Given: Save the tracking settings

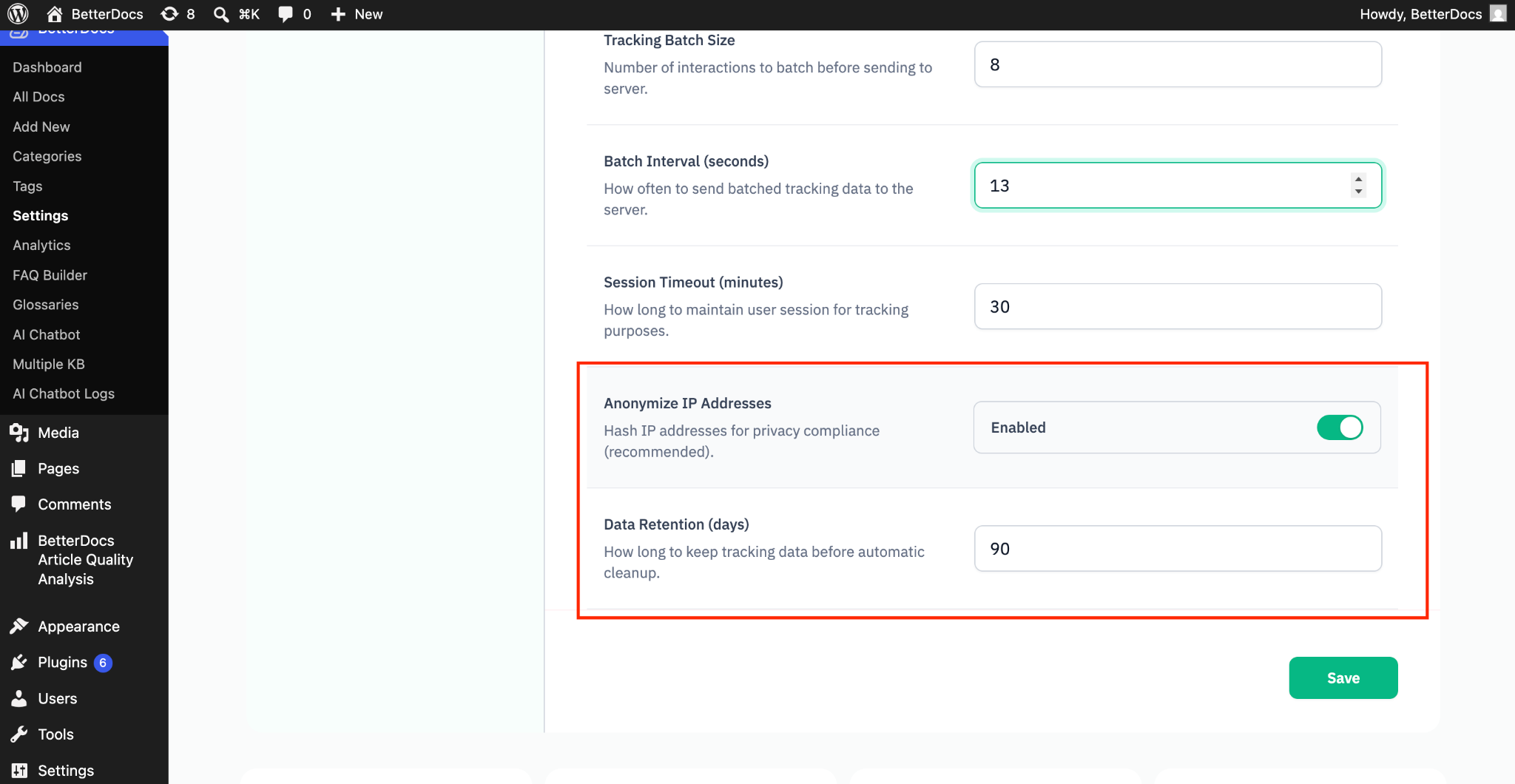Looking at the screenshot, I should 1343,677.
